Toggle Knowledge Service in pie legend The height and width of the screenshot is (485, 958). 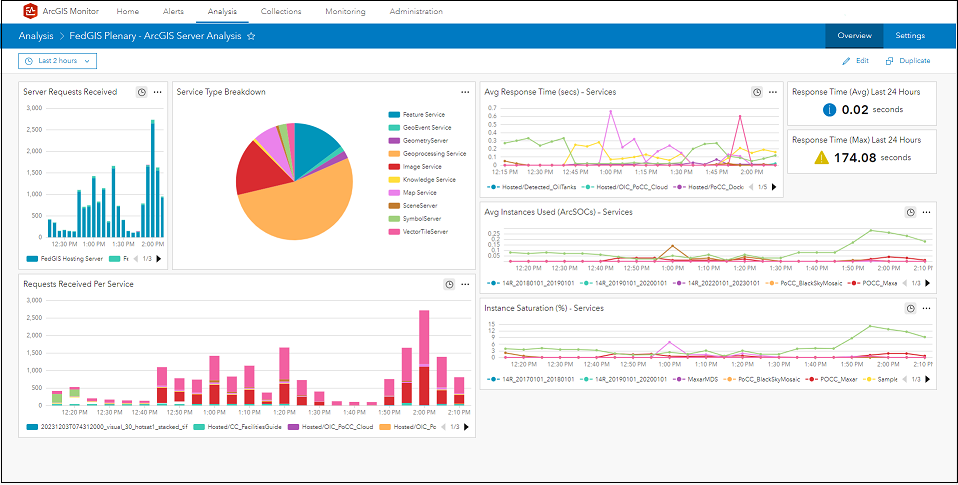[422, 180]
